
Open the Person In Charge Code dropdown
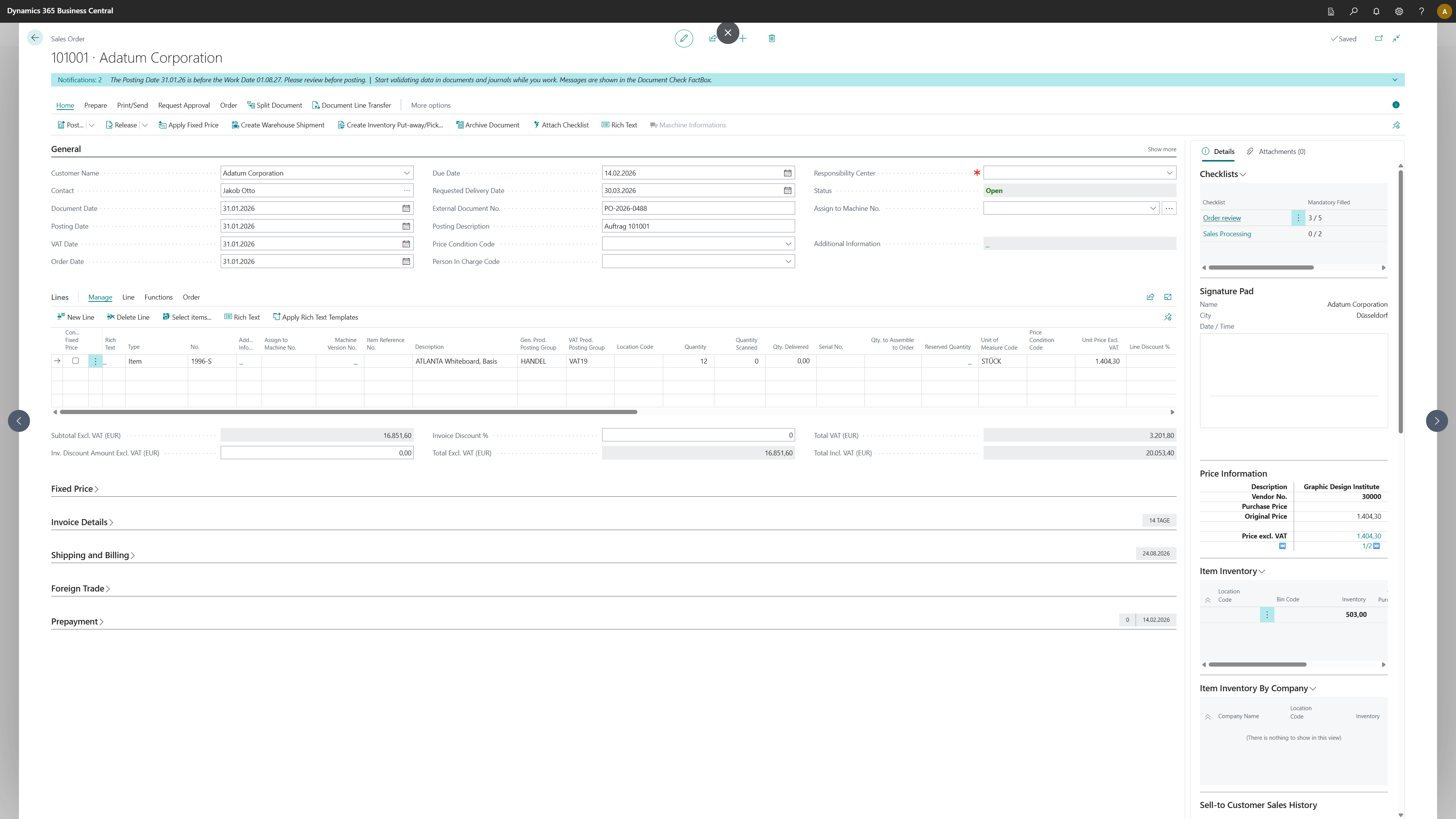(x=788, y=262)
